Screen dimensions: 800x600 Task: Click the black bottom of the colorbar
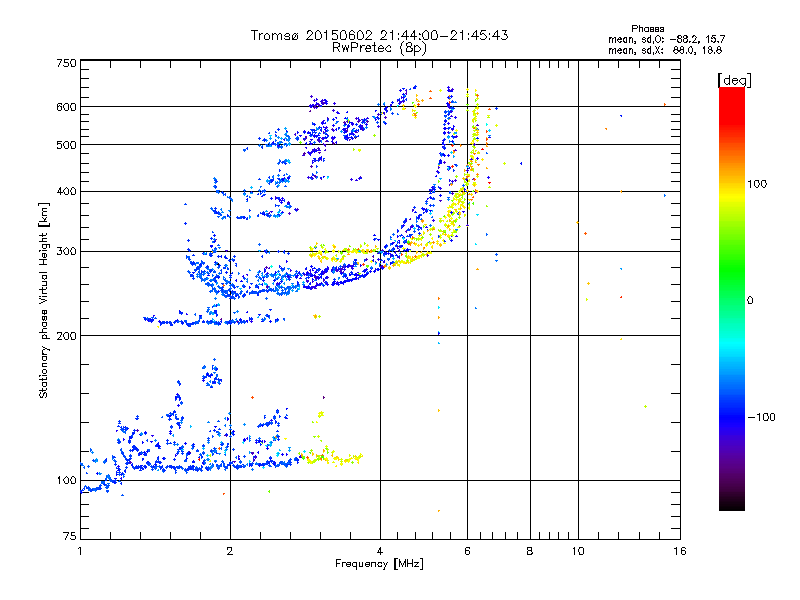click(x=732, y=503)
